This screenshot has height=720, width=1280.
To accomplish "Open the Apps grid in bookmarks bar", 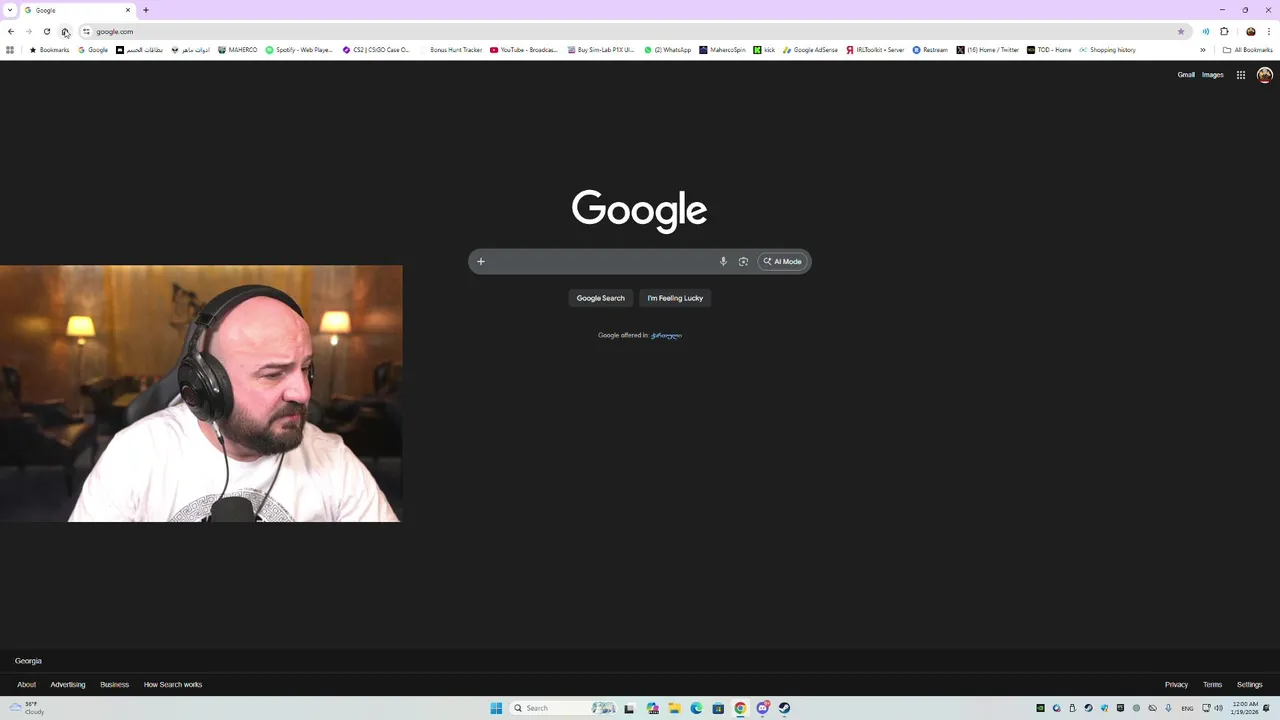I will [x=10, y=50].
